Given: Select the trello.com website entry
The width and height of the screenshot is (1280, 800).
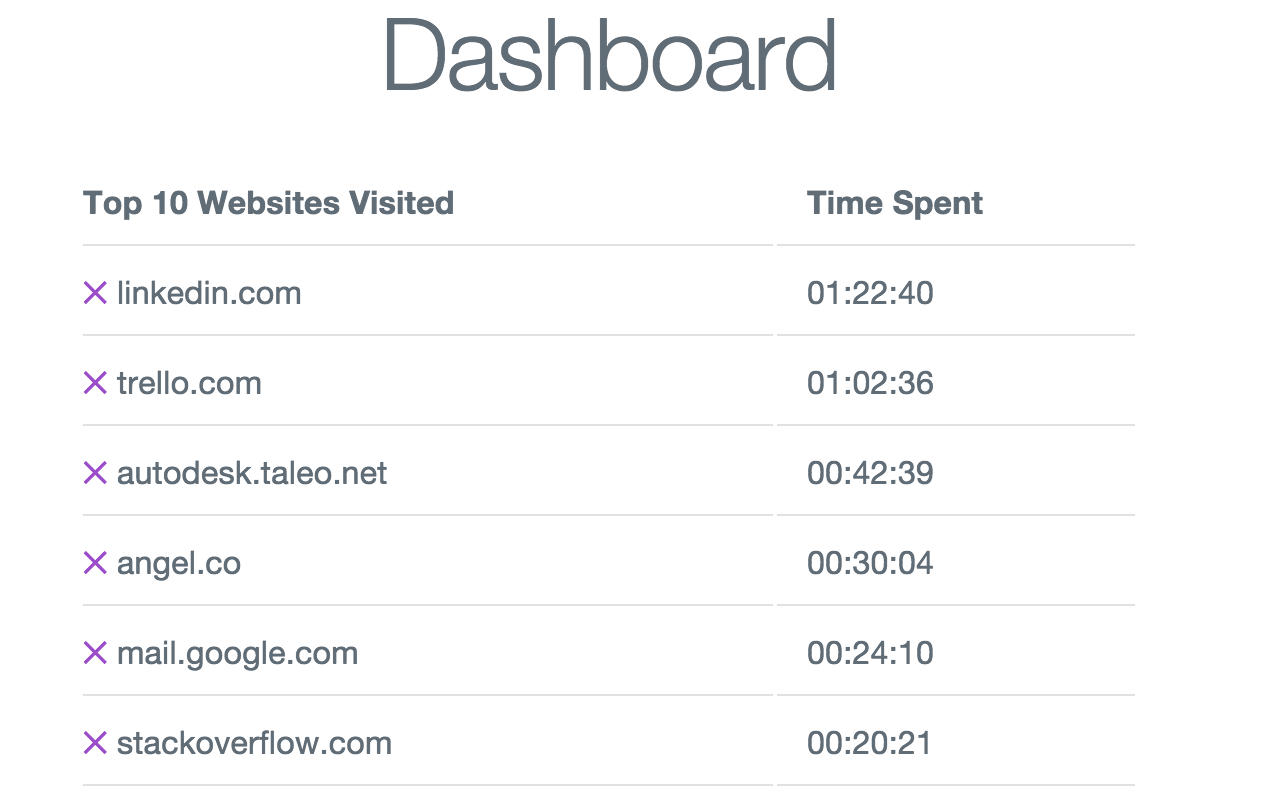Looking at the screenshot, I should point(189,383).
